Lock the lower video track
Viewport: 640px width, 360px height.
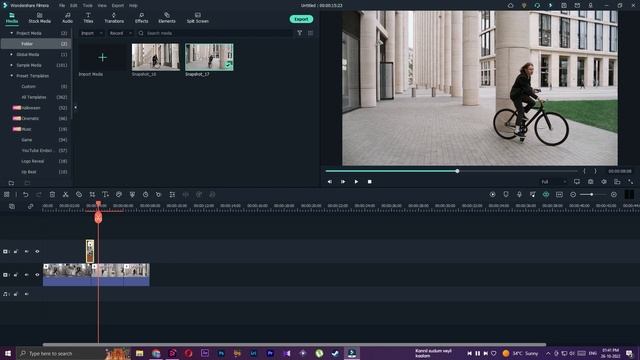pos(16,275)
